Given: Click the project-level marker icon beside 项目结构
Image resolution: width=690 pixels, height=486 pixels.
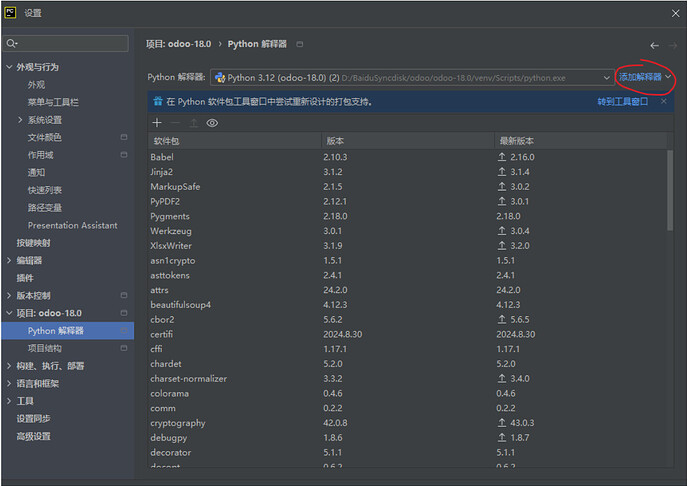Looking at the screenshot, I should (124, 348).
